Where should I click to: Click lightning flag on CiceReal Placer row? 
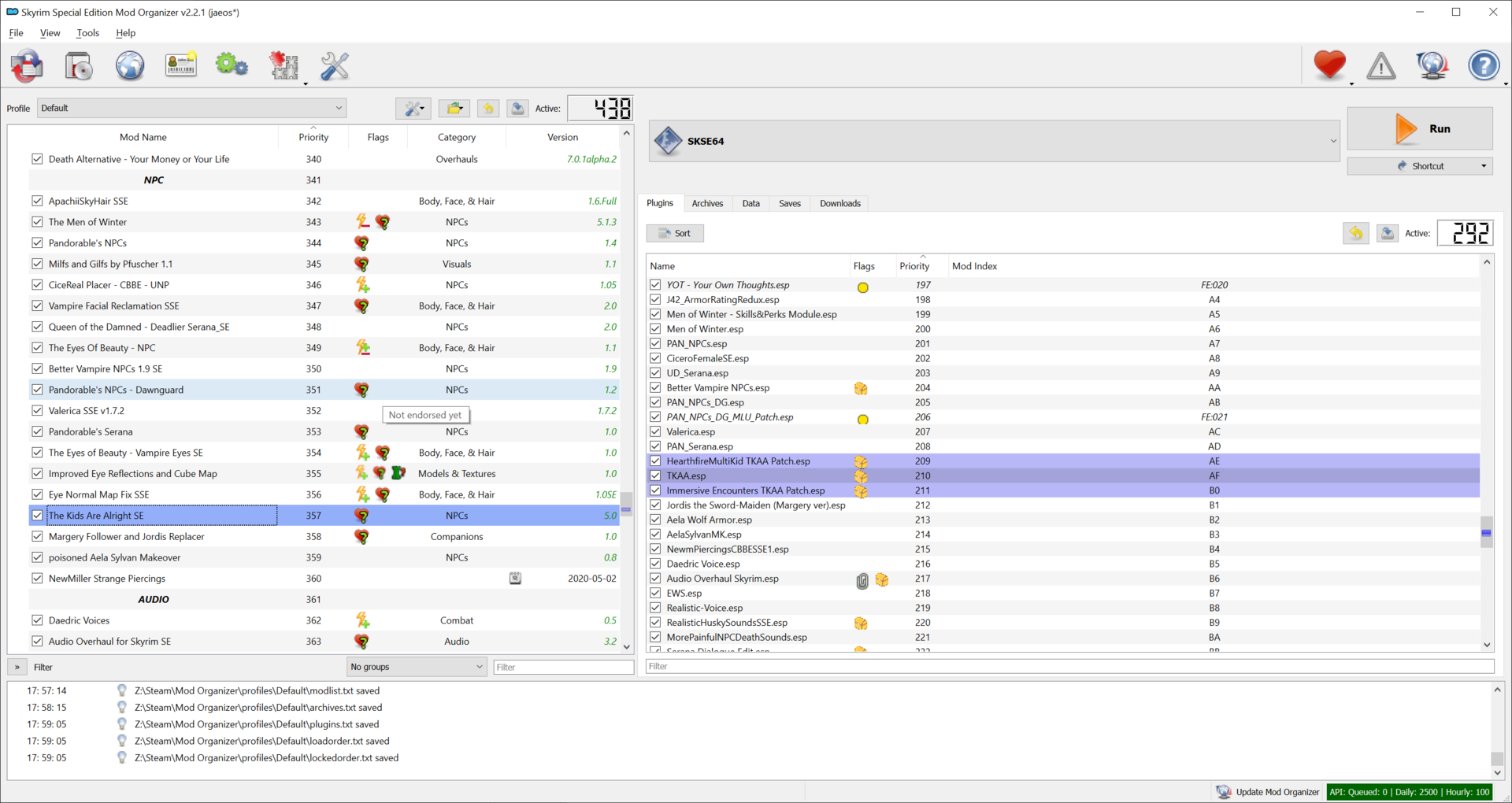click(x=362, y=285)
